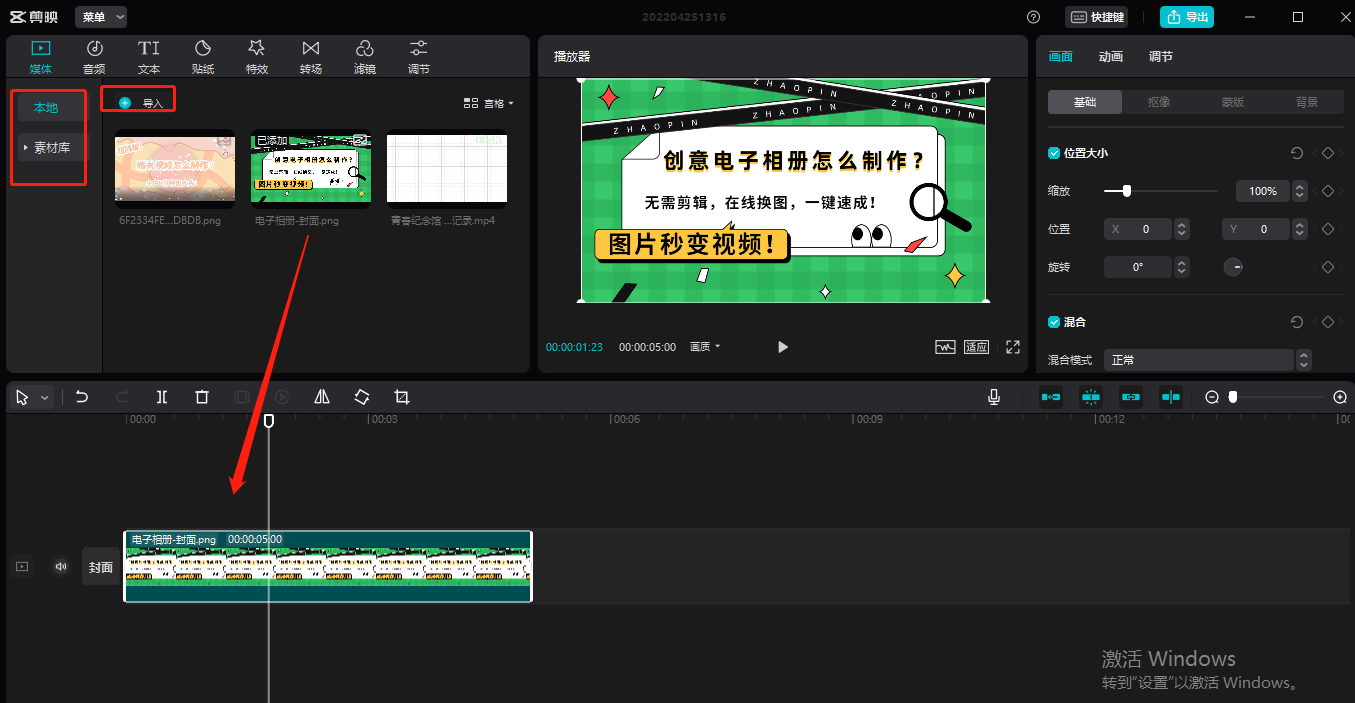
Task: Click the 缩放 scale slider handle
Action: [1127, 191]
